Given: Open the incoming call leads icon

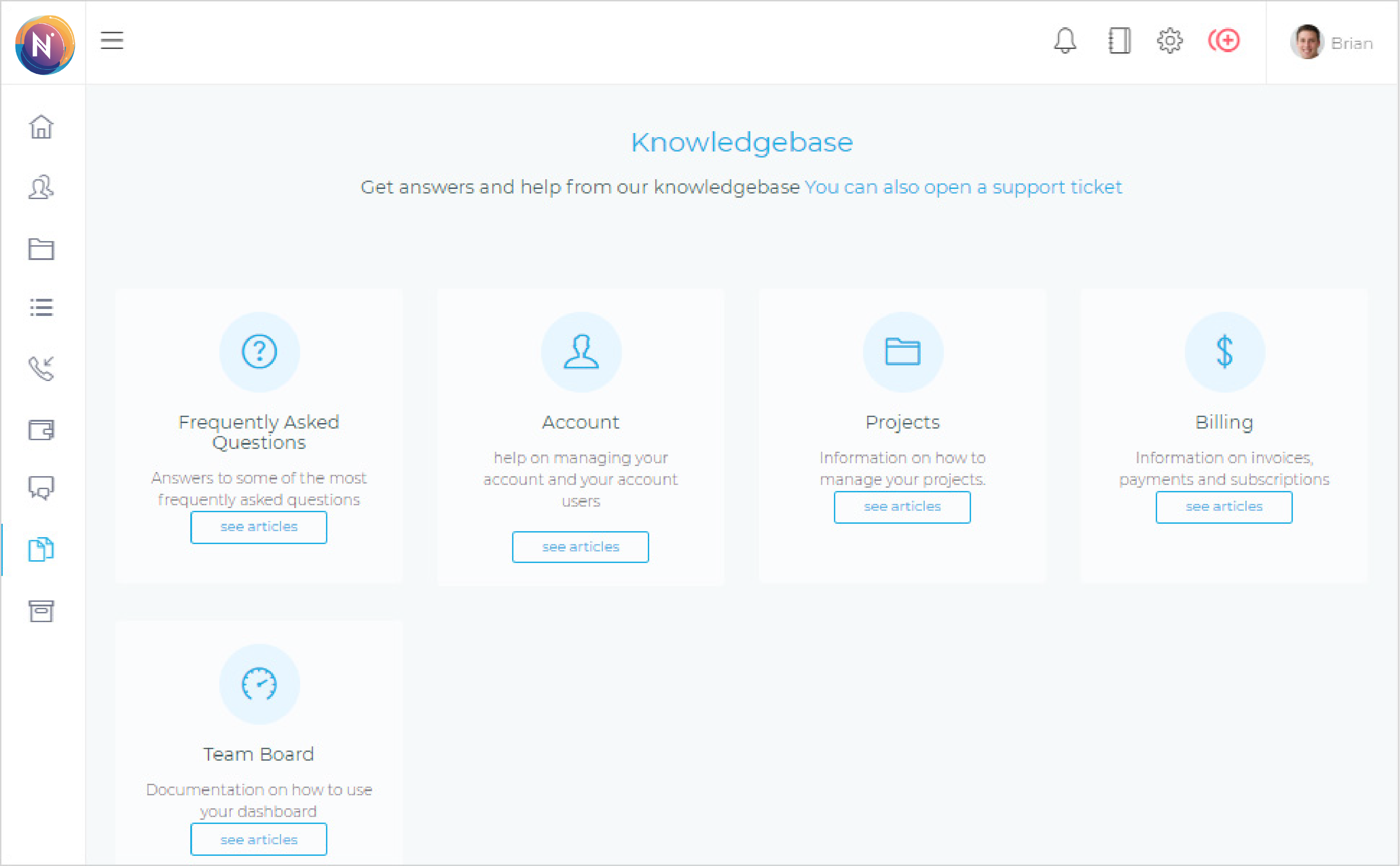Looking at the screenshot, I should pyautogui.click(x=41, y=368).
